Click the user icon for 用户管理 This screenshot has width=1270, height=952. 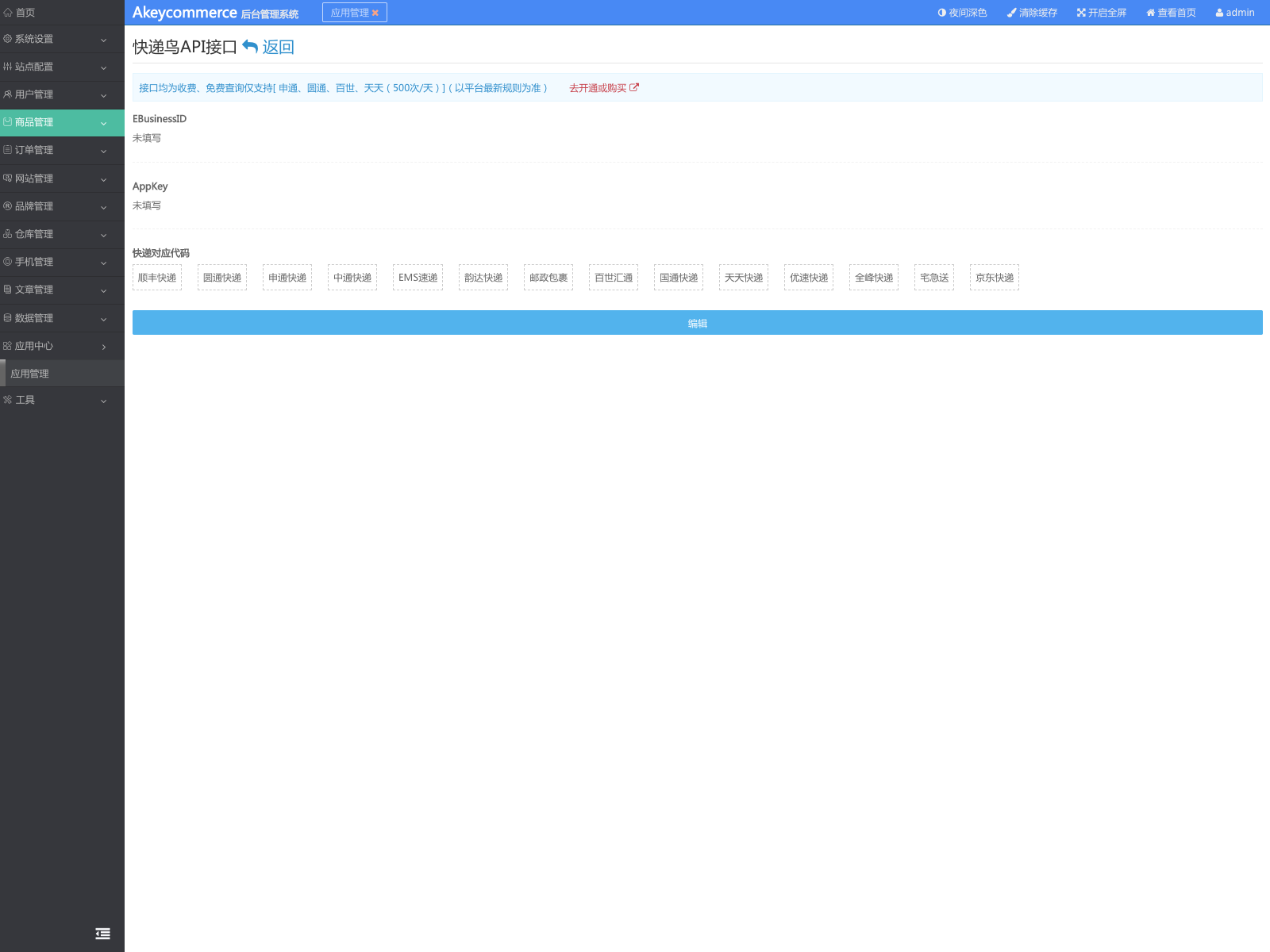tap(8, 94)
